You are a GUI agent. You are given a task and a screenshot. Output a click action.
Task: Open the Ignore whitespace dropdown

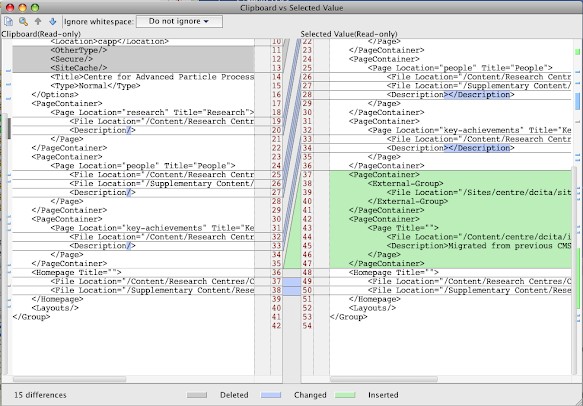point(179,22)
